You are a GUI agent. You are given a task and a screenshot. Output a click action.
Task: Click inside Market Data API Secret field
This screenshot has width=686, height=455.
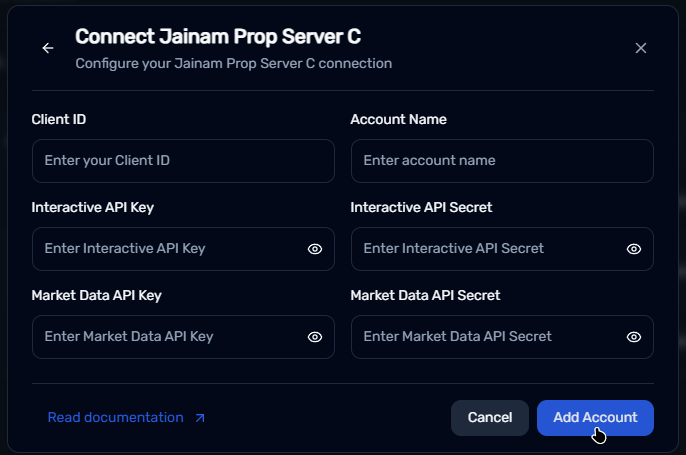coord(485,337)
